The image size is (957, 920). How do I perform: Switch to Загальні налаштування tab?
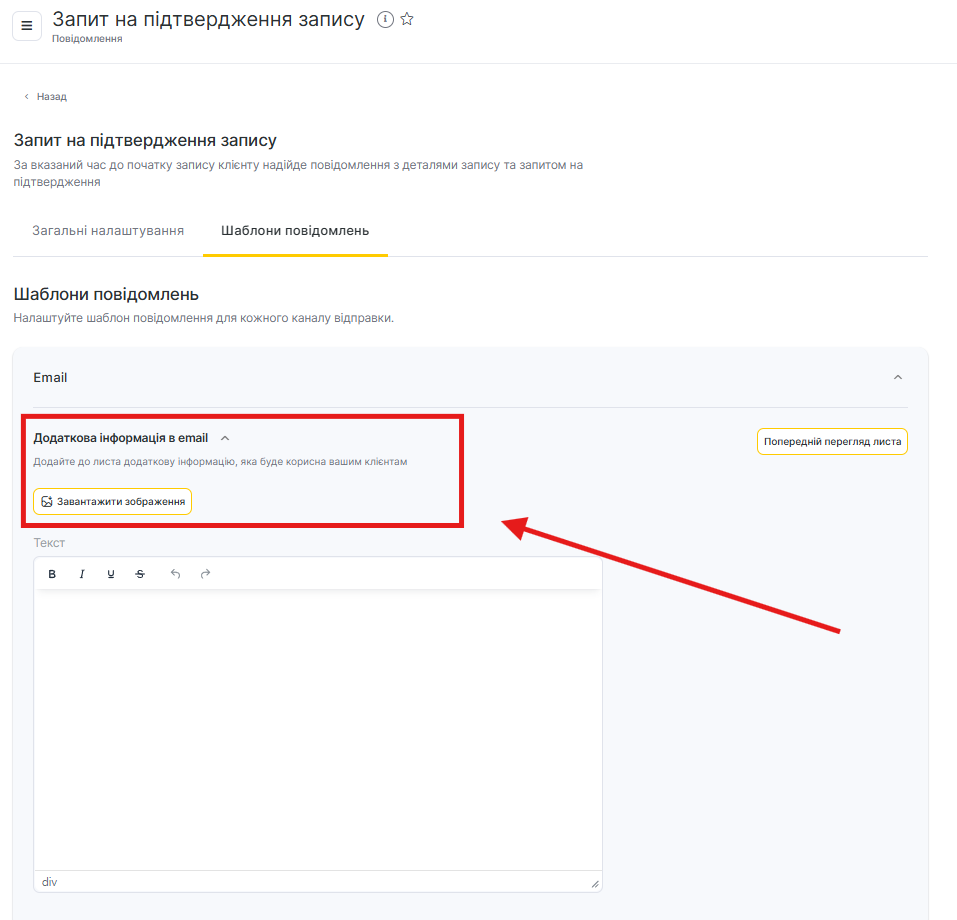tap(108, 231)
